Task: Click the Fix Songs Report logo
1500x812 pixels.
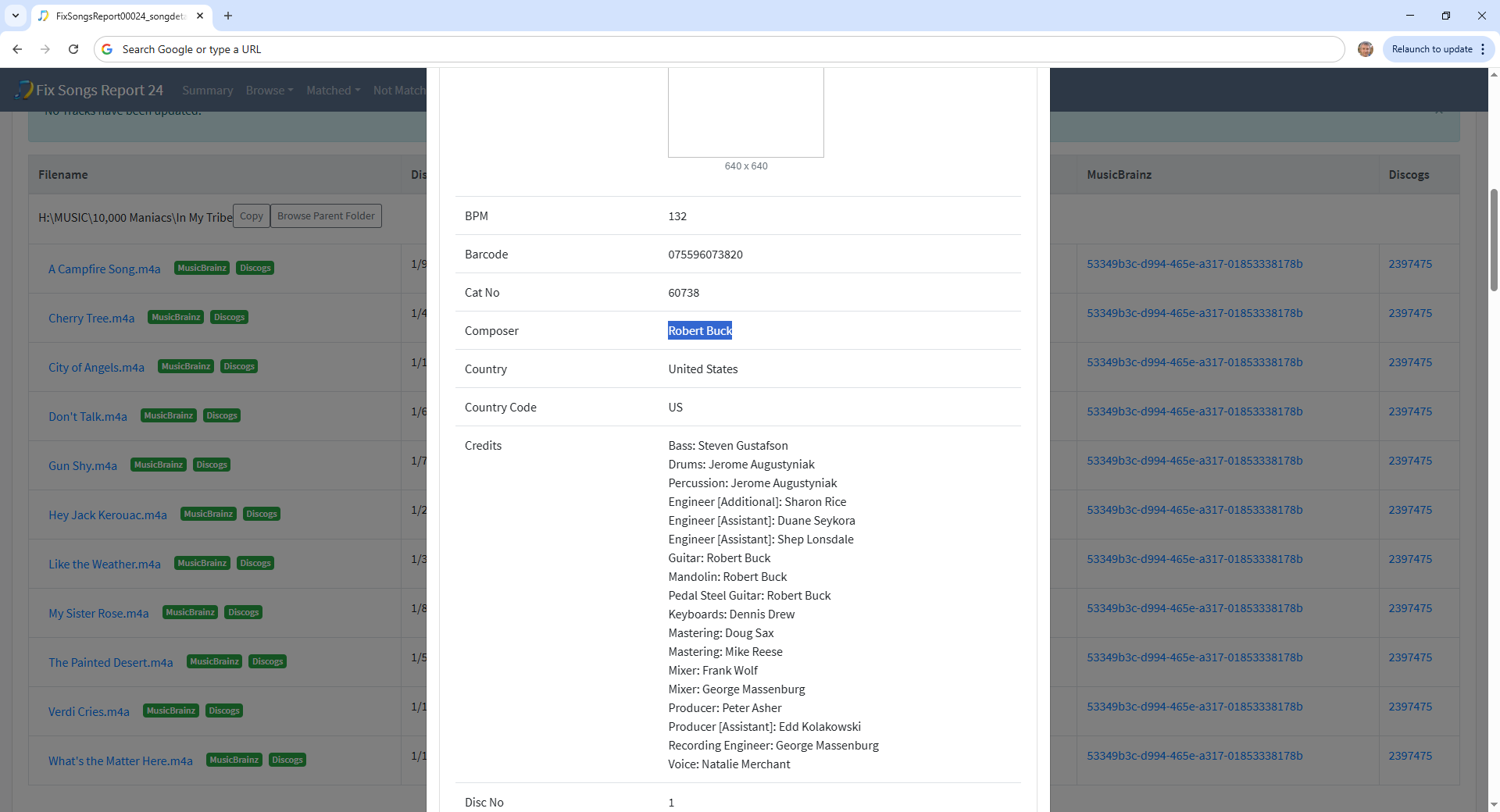Action: 89,91
